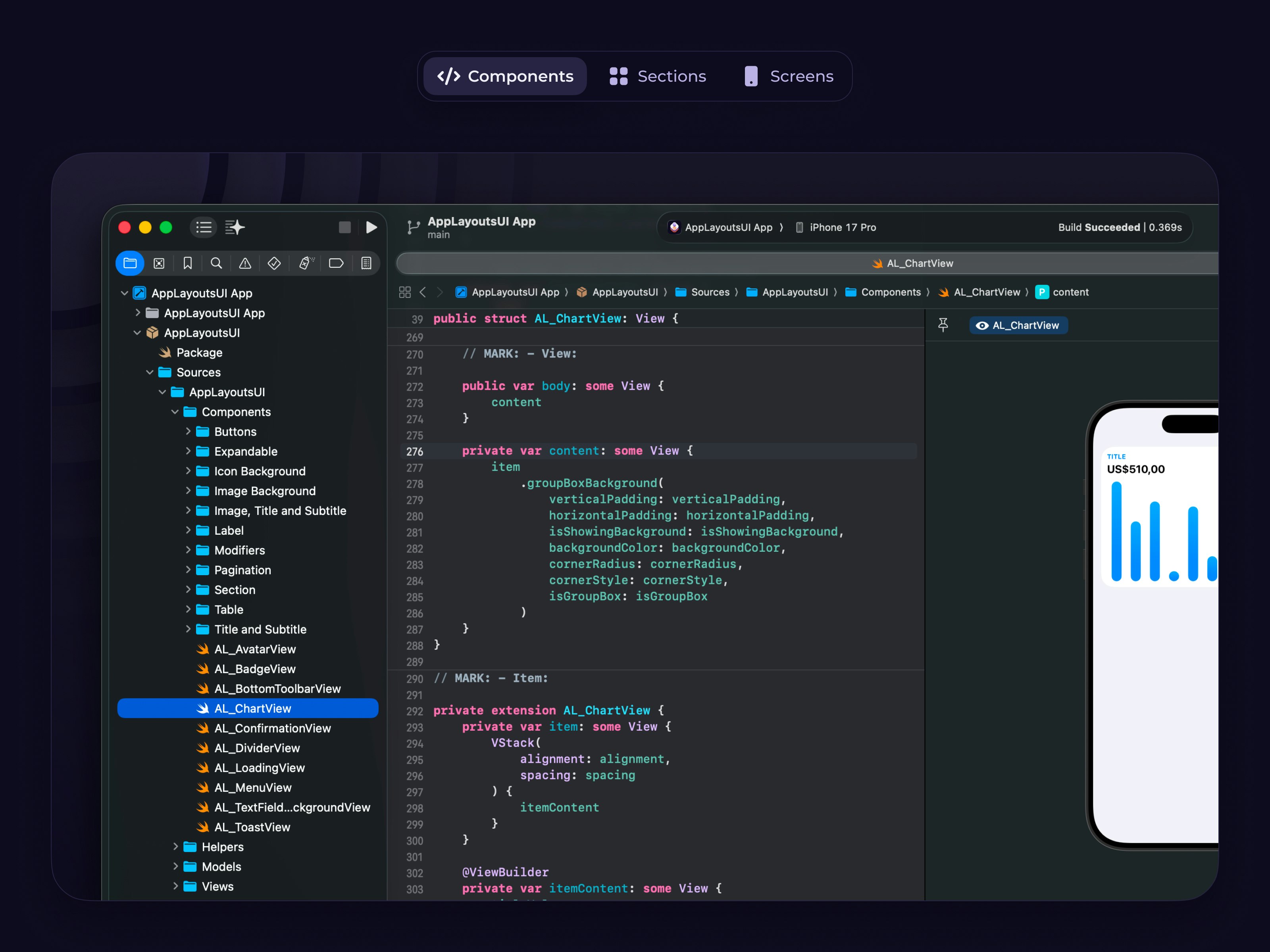The width and height of the screenshot is (1270, 952).
Task: Click Sources in the breadcrumb bar
Action: click(x=710, y=292)
